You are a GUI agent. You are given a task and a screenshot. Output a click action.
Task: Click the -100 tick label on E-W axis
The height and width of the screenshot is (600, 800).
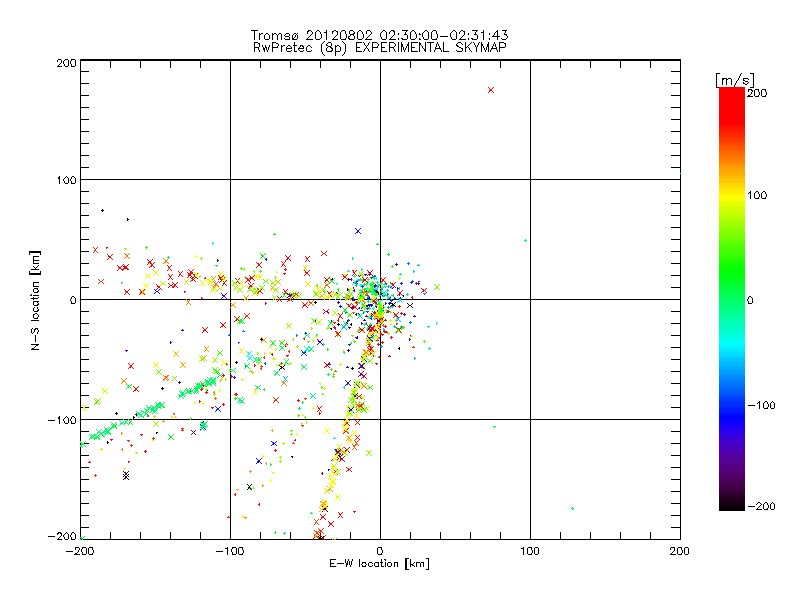(x=230, y=551)
